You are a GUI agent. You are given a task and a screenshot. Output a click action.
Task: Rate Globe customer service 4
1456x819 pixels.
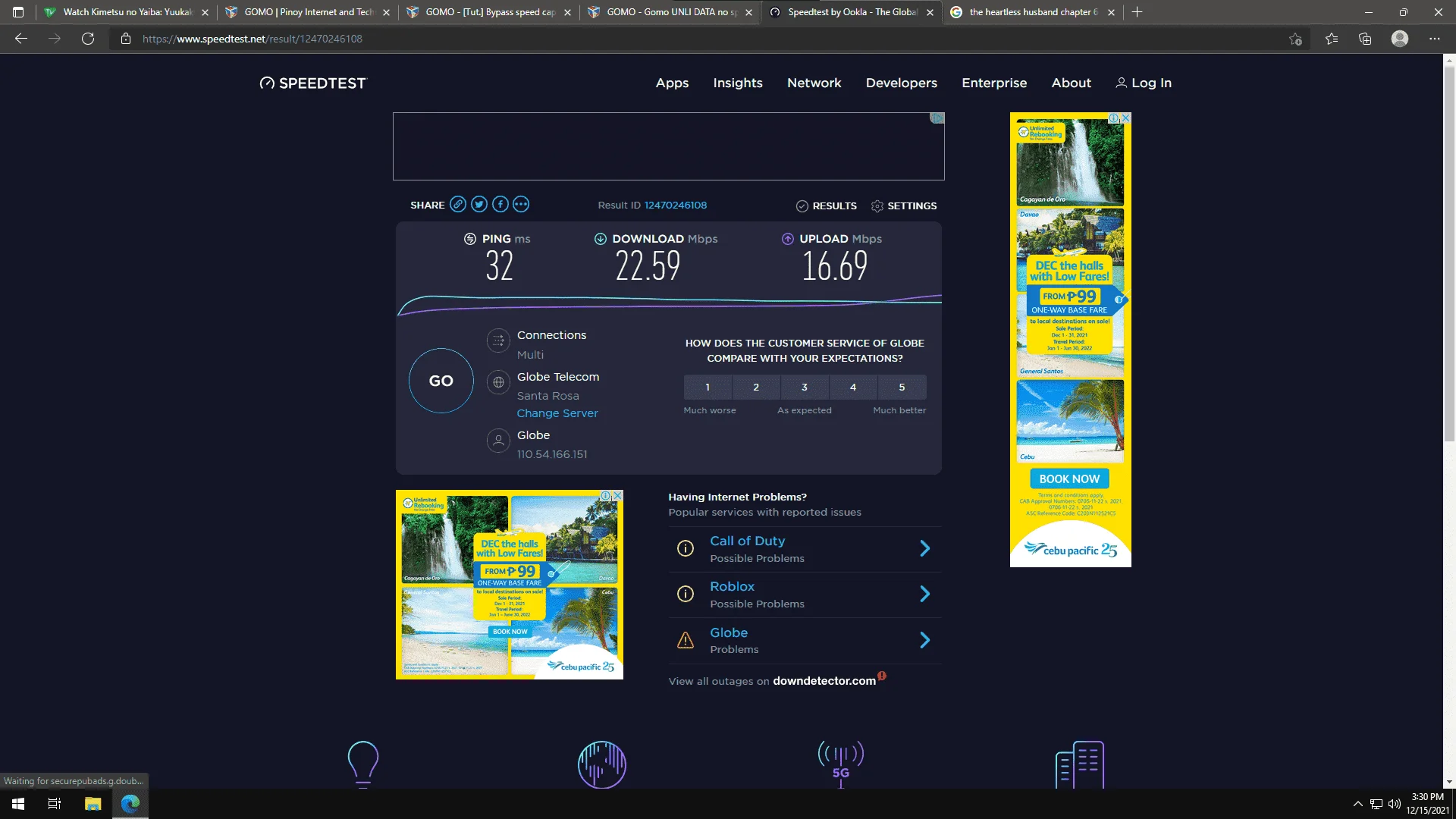coord(853,387)
